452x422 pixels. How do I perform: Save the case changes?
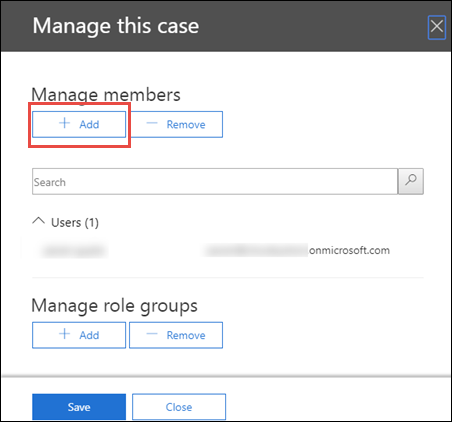[79, 407]
